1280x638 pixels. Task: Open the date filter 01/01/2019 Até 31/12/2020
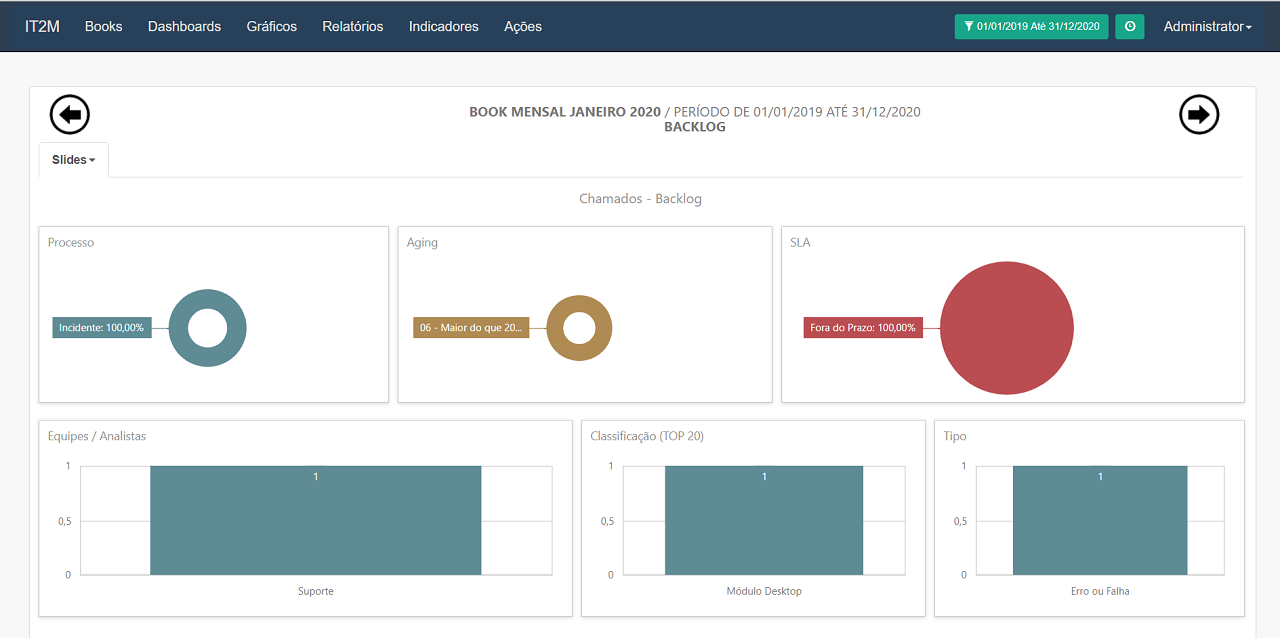(x=1031, y=27)
